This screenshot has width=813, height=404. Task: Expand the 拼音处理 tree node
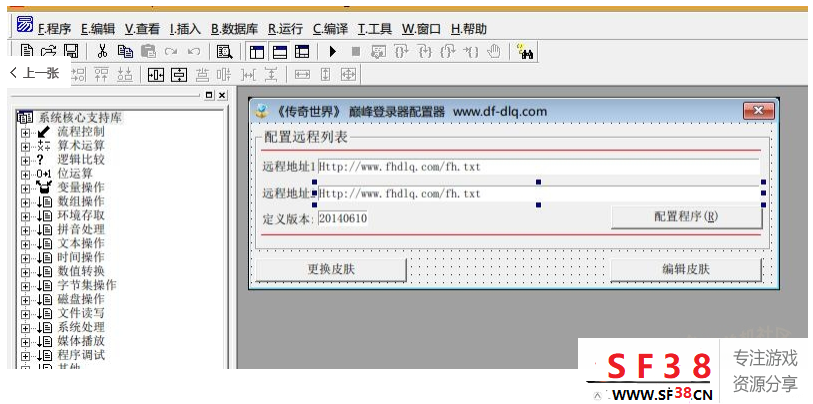point(25,230)
